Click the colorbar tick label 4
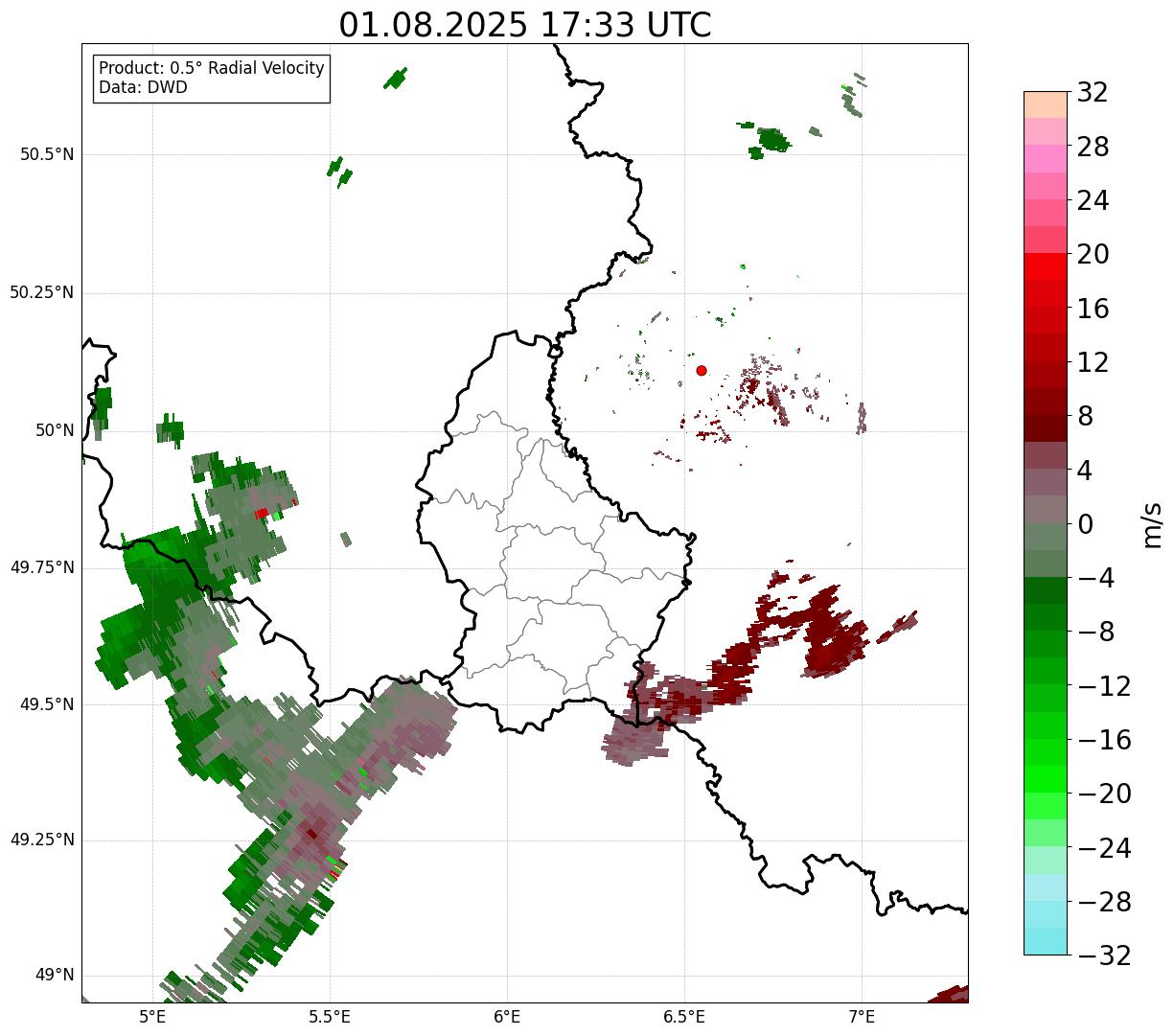Image resolution: width=1174 pixels, height=1036 pixels. 1085,471
